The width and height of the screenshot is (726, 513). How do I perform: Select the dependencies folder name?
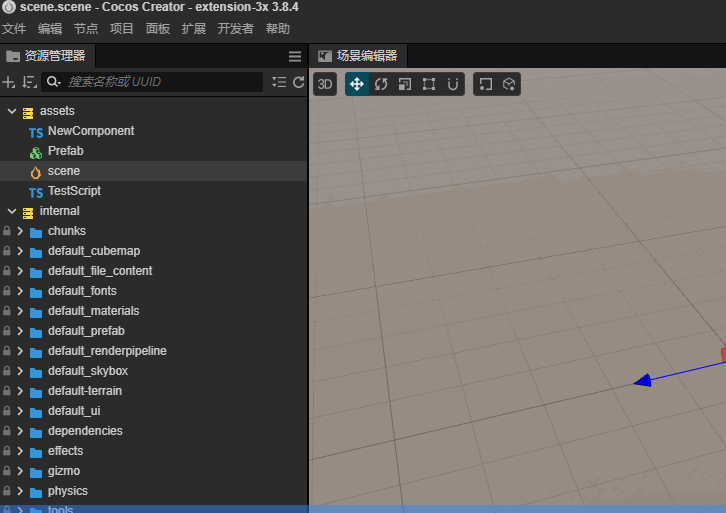click(x=85, y=431)
